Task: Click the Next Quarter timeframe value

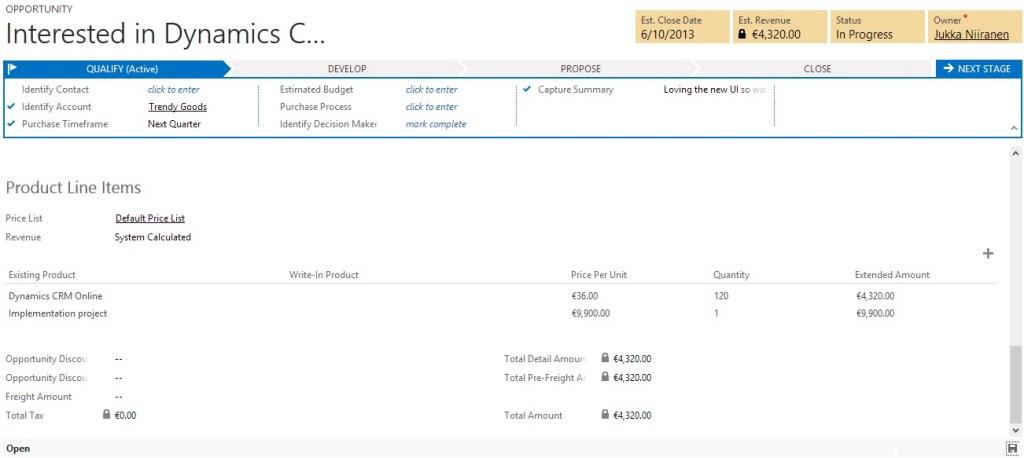Action: pyautogui.click(x=174, y=123)
